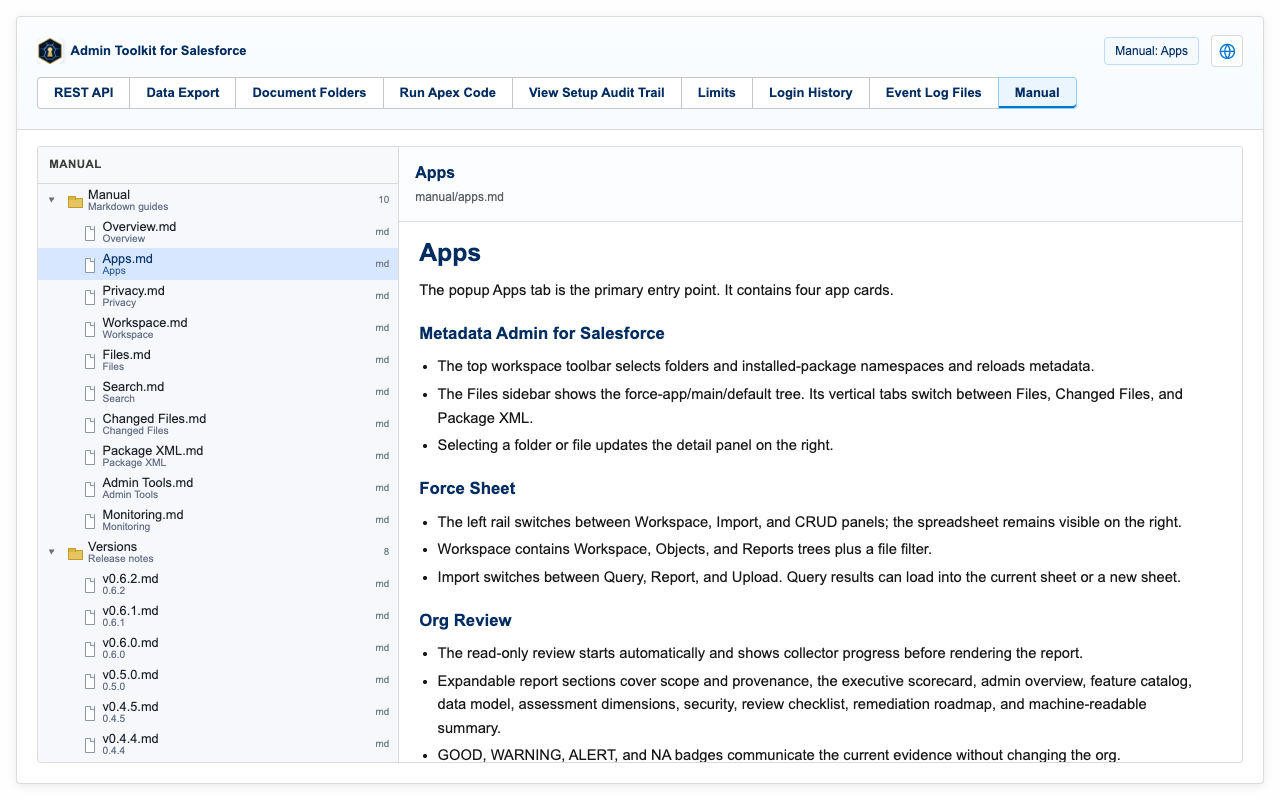Select the Event Log Files tab

pyautogui.click(x=934, y=93)
